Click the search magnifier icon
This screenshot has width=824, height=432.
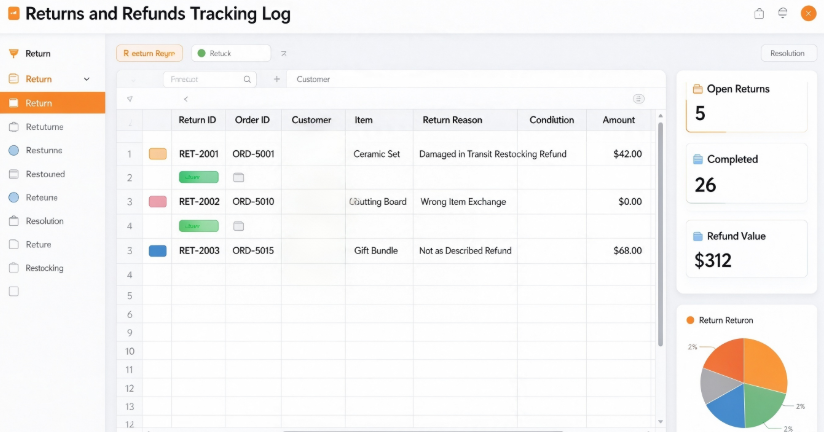pos(247,79)
